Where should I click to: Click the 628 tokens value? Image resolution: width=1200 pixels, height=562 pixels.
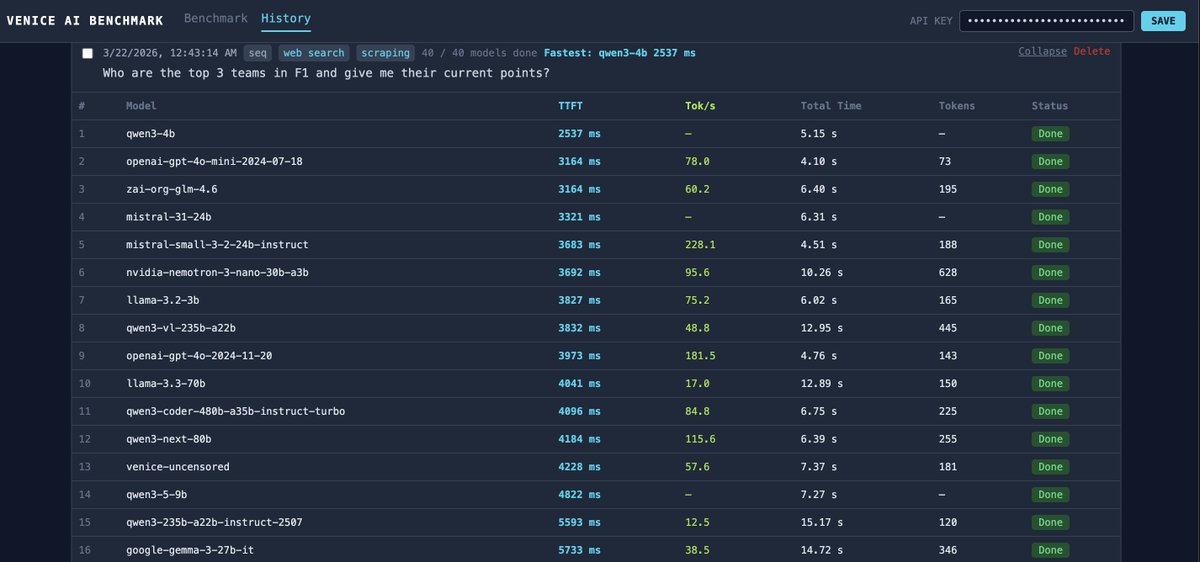tap(948, 272)
